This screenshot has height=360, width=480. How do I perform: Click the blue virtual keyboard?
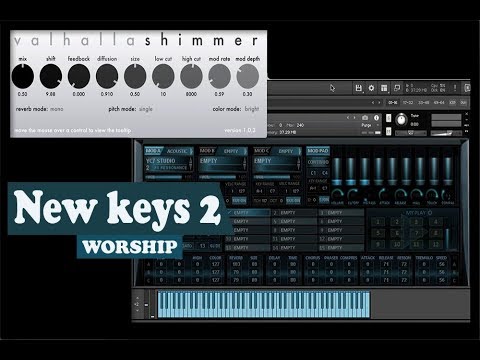(264, 304)
